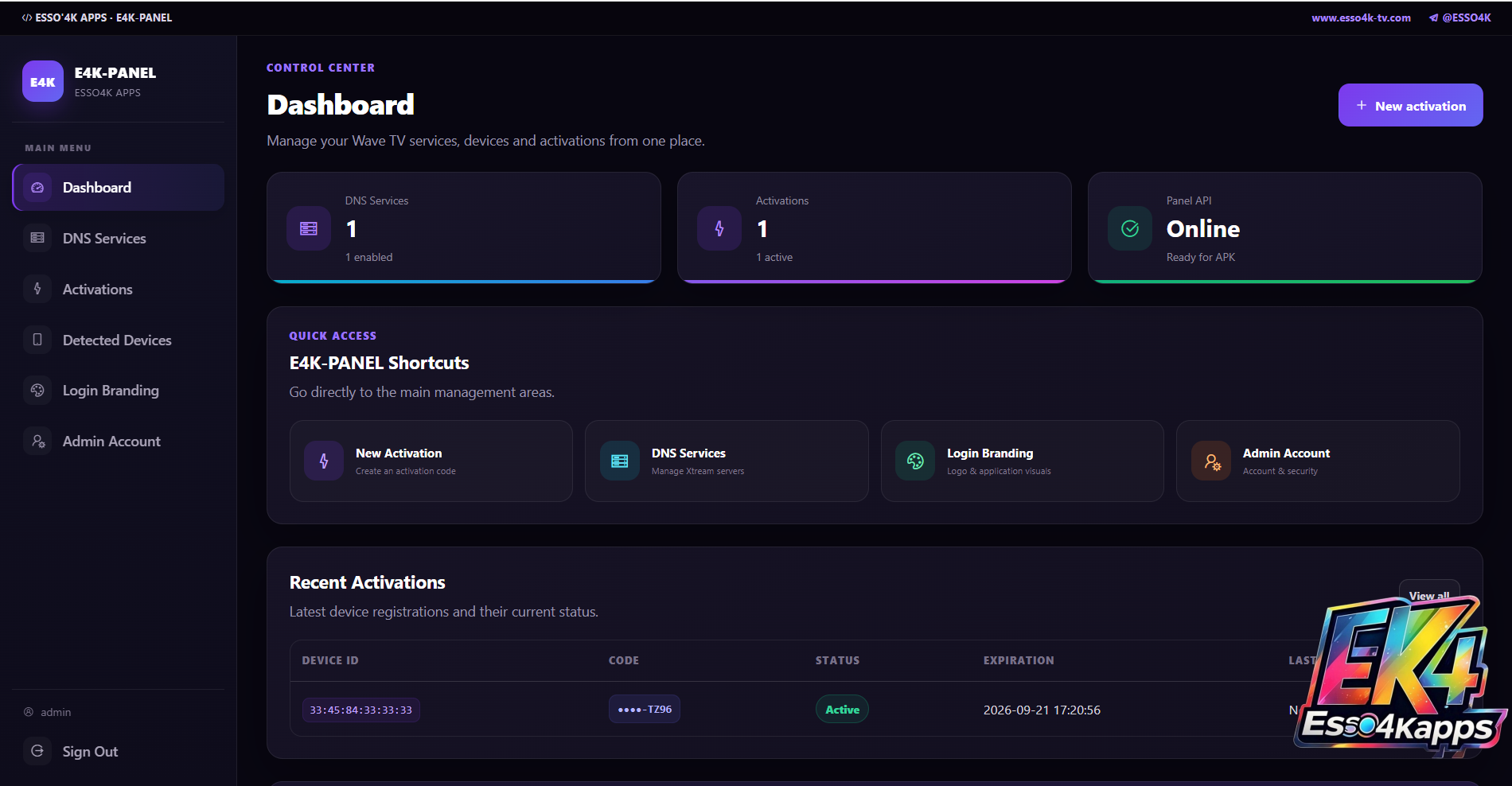Click the Recent Activations heading

pyautogui.click(x=368, y=582)
